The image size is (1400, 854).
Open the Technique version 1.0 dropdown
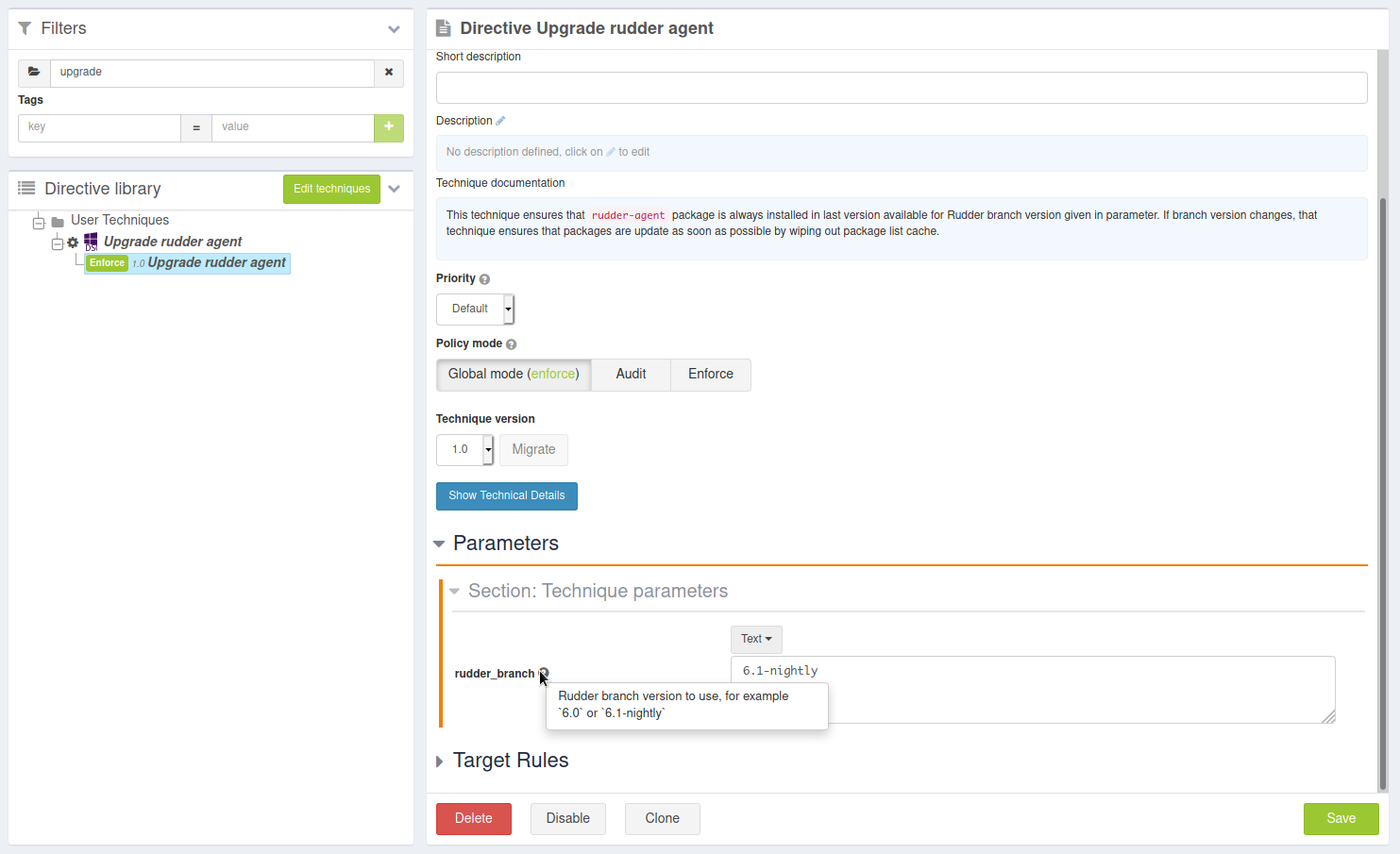[464, 450]
